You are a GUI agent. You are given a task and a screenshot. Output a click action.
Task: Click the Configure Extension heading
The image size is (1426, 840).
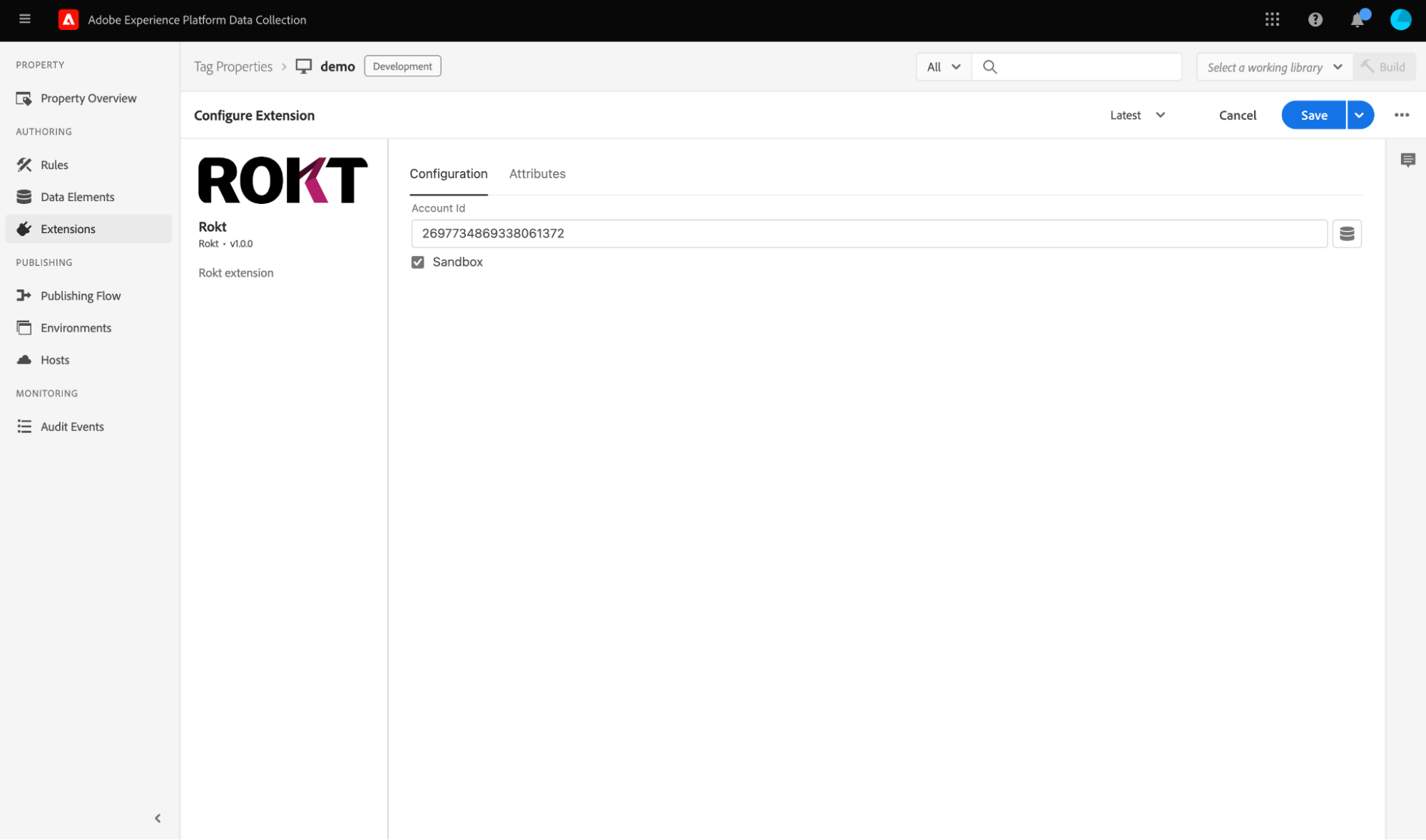coord(254,116)
